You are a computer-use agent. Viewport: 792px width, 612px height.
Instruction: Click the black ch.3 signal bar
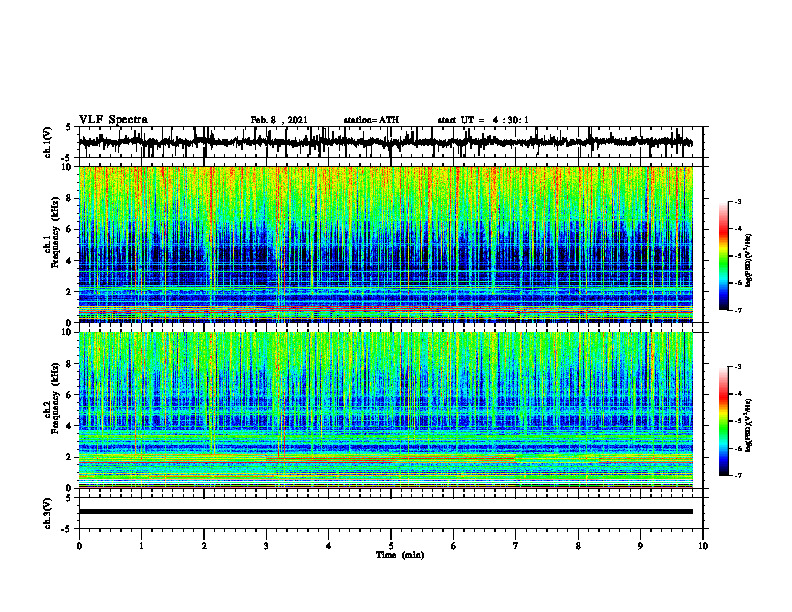point(385,512)
